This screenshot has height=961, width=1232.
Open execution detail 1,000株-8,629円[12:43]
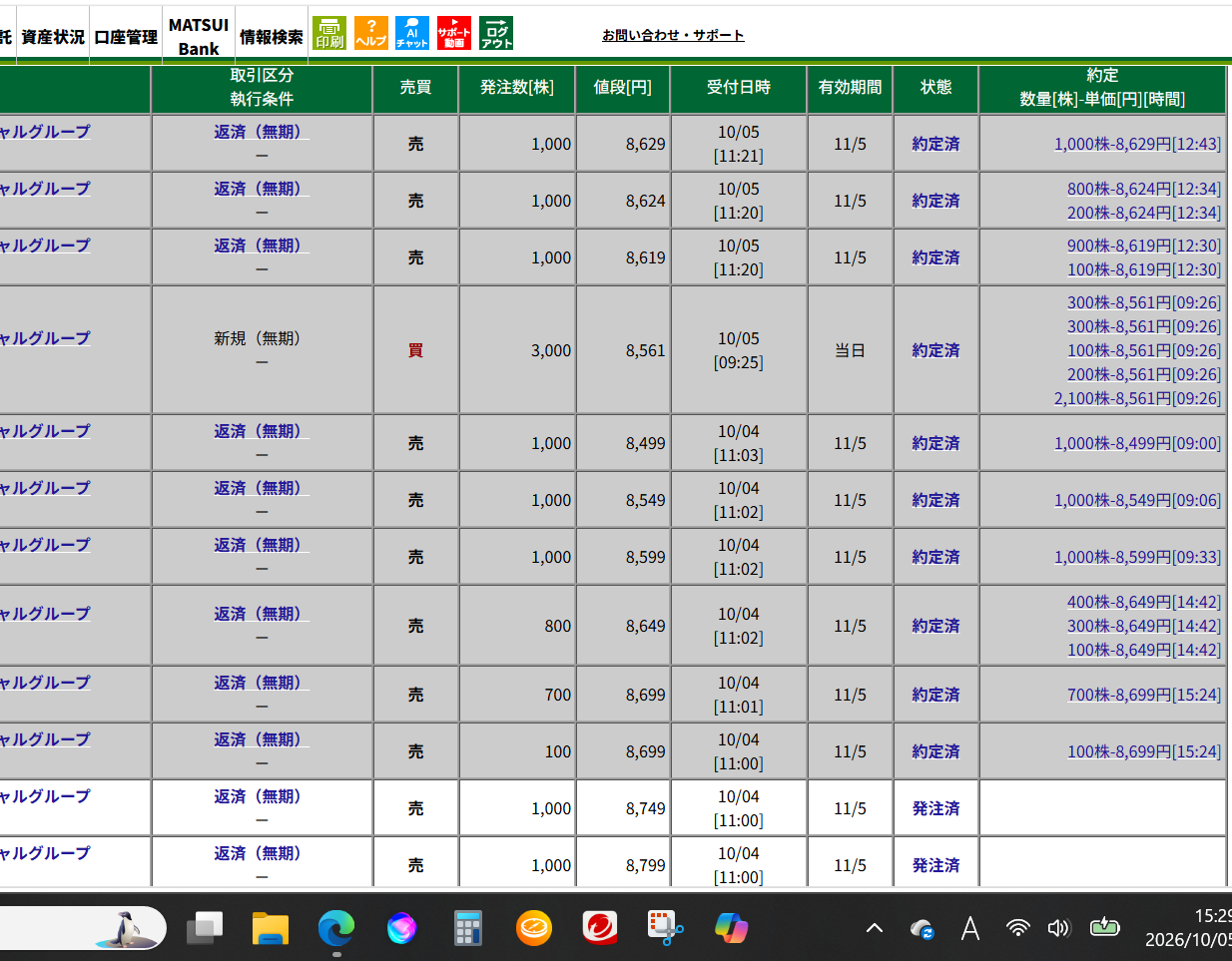[x=1137, y=144]
